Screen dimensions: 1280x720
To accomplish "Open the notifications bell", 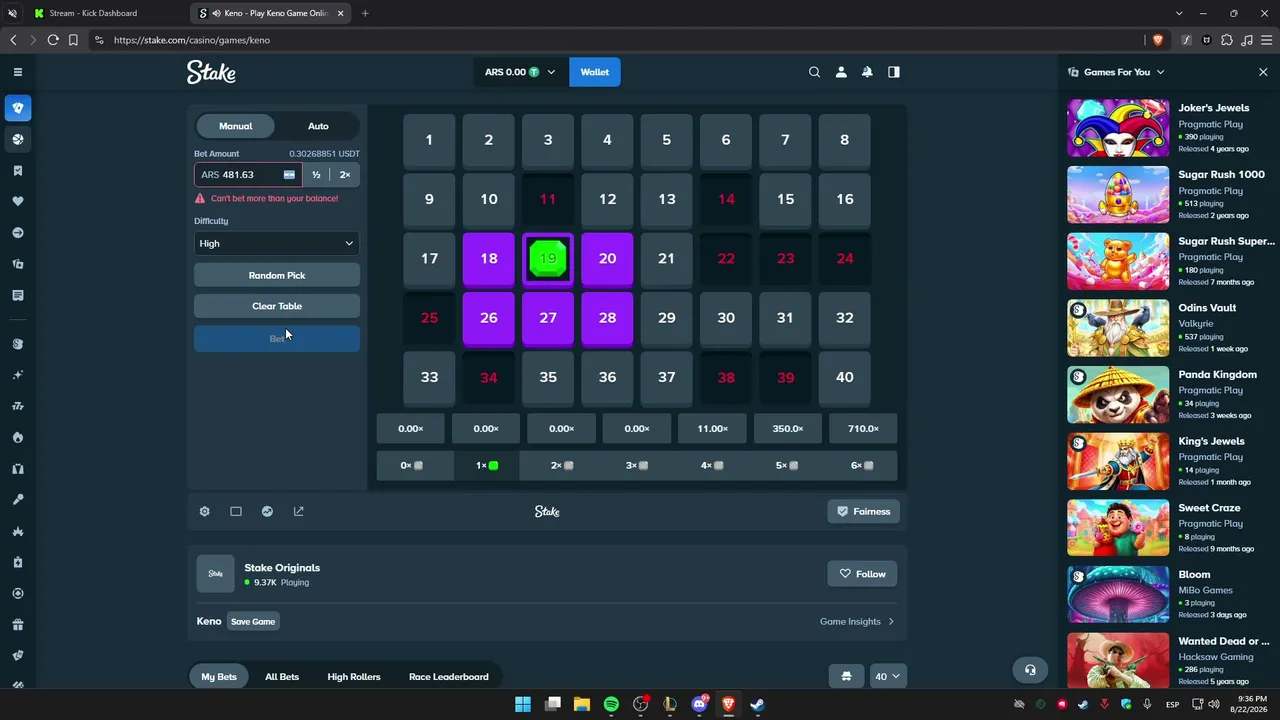I will pyautogui.click(x=867, y=72).
